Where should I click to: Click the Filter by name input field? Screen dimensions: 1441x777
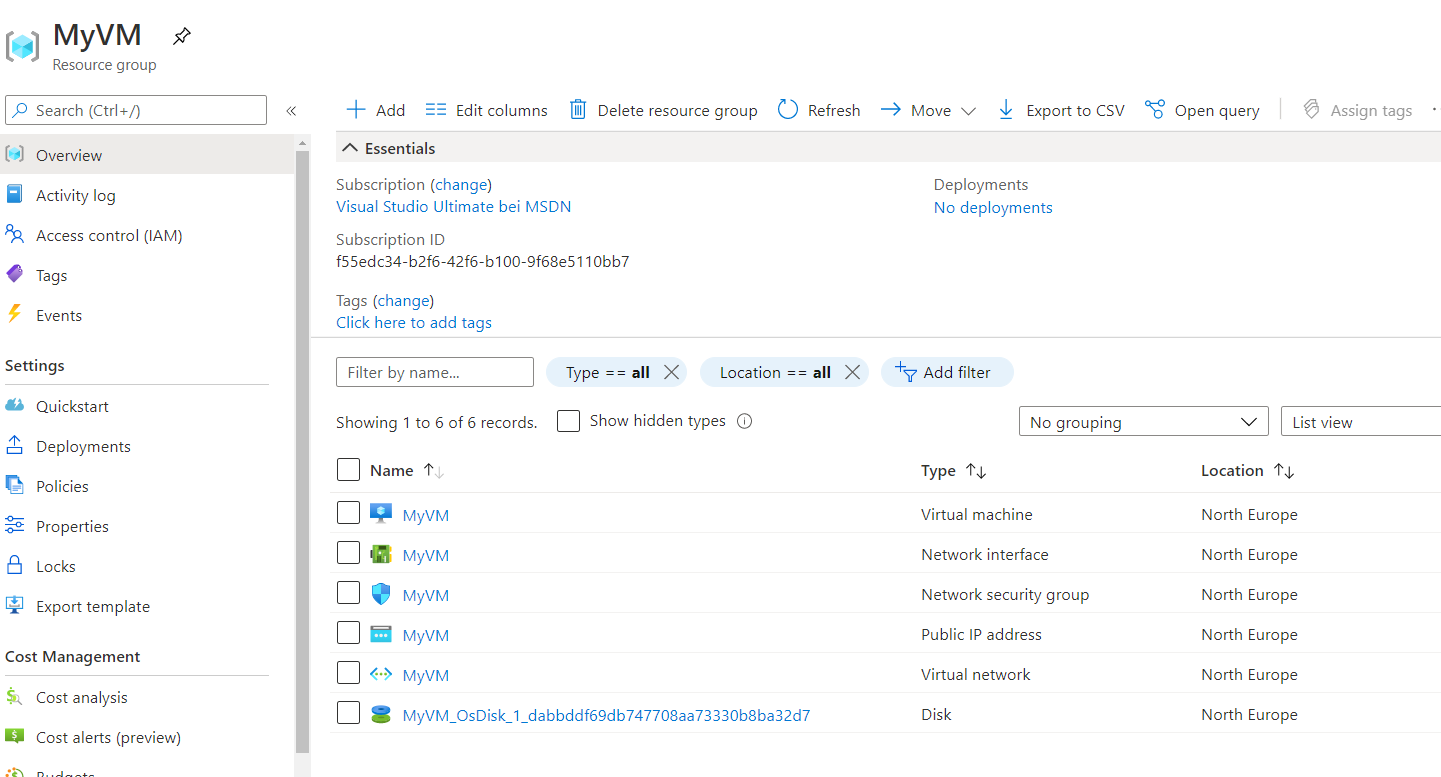pyautogui.click(x=434, y=372)
